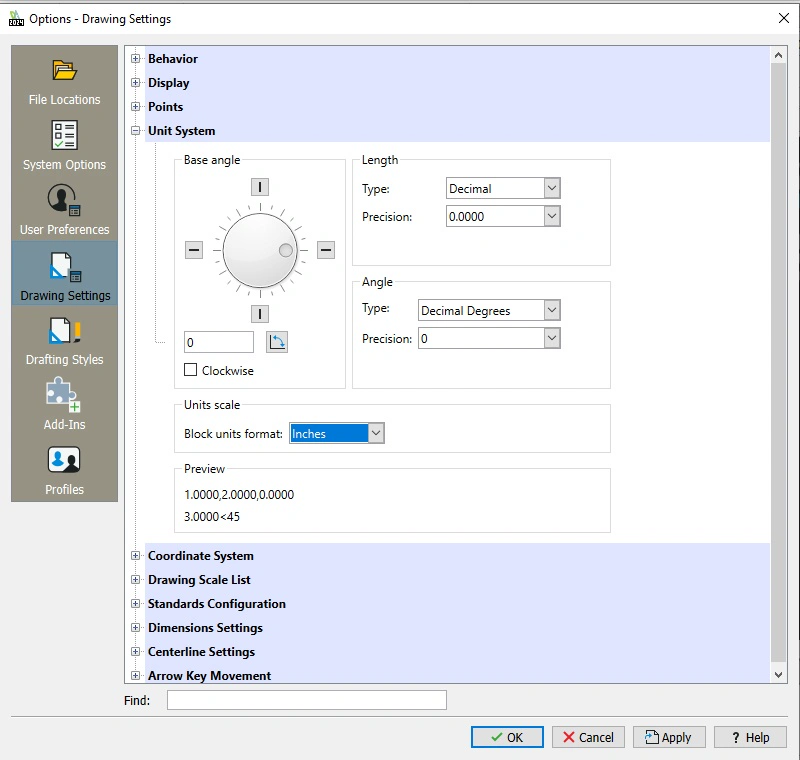Click the Behavior tree label
The width and height of the screenshot is (800, 760).
click(173, 59)
